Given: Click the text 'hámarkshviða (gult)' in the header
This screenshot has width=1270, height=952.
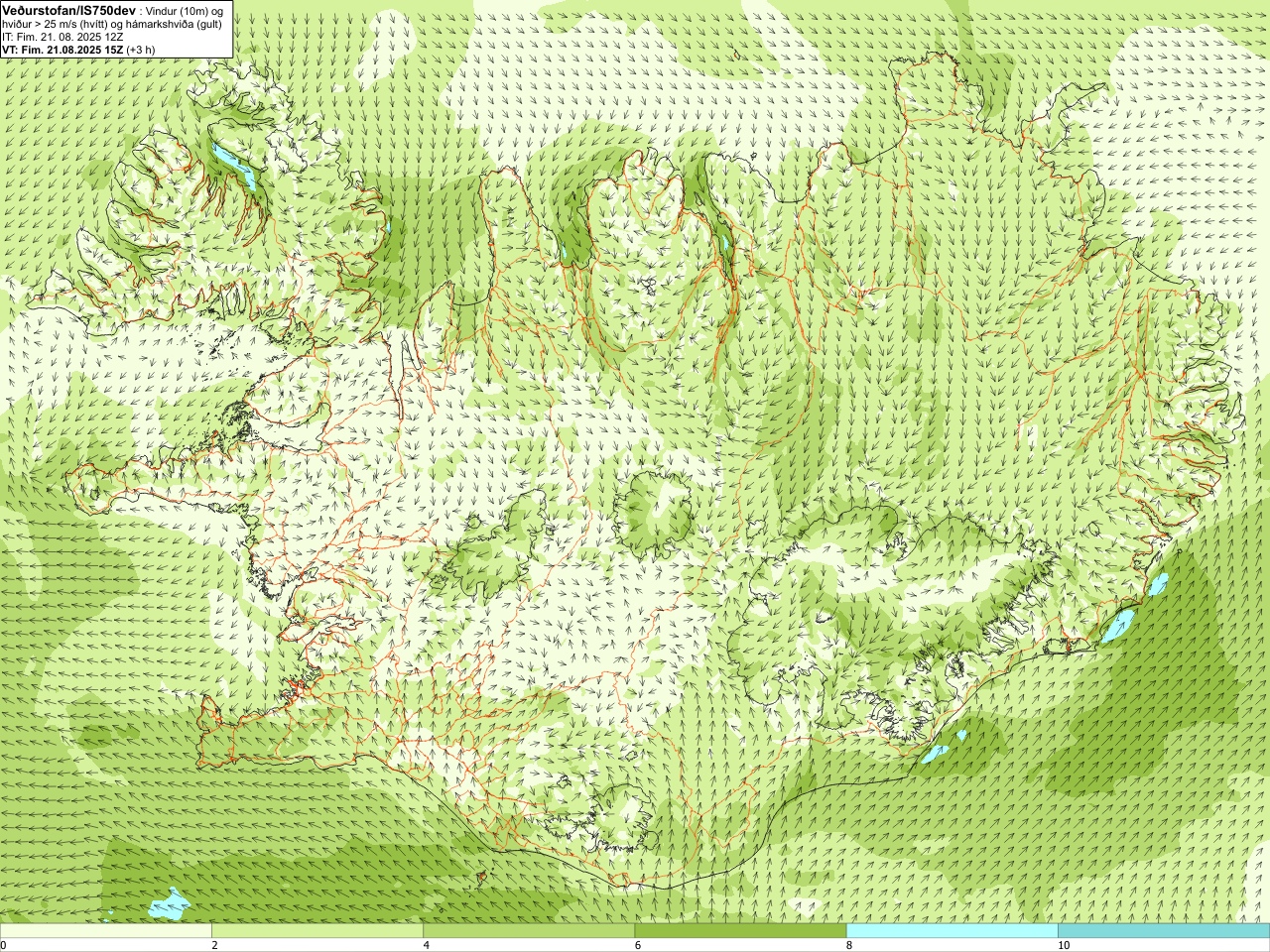Looking at the screenshot, I should (x=176, y=24).
